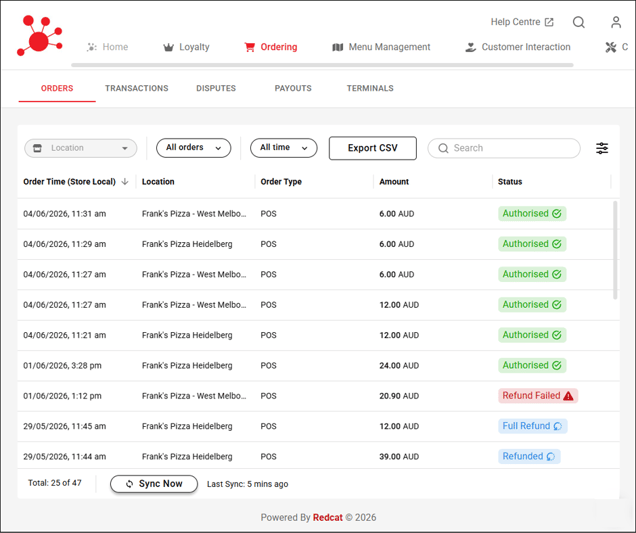Go to Home in main navigation
The height and width of the screenshot is (533, 636).
point(107,47)
